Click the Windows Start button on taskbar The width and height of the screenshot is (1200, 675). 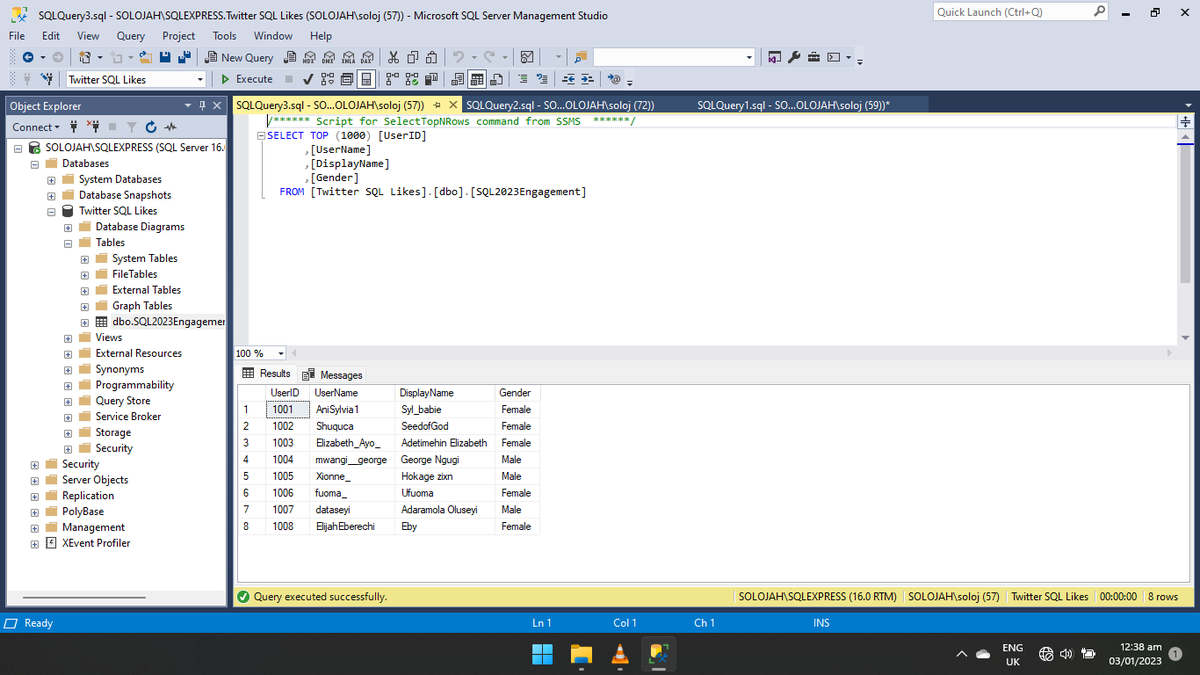[541, 655]
